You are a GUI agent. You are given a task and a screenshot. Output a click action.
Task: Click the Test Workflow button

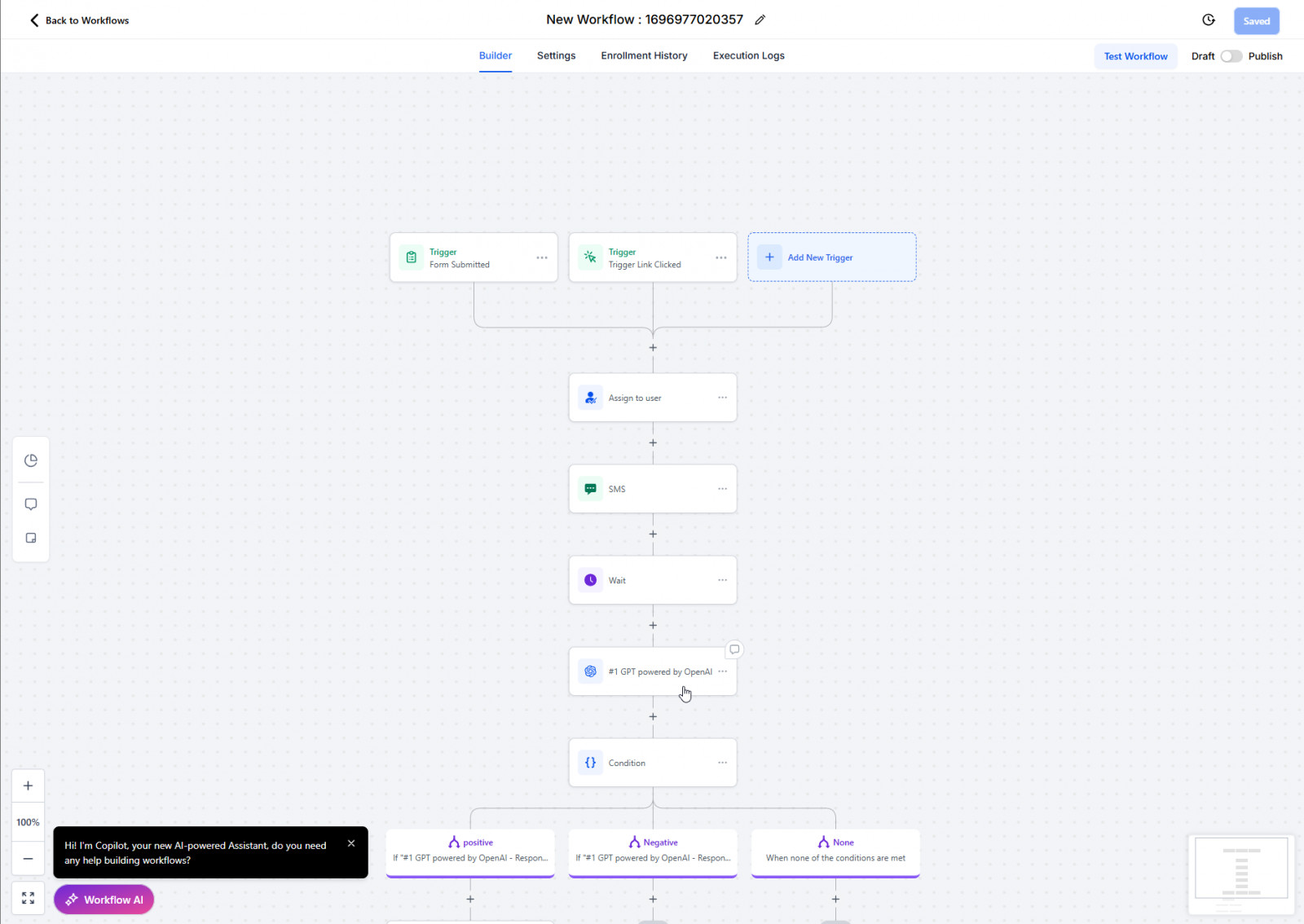1135,56
